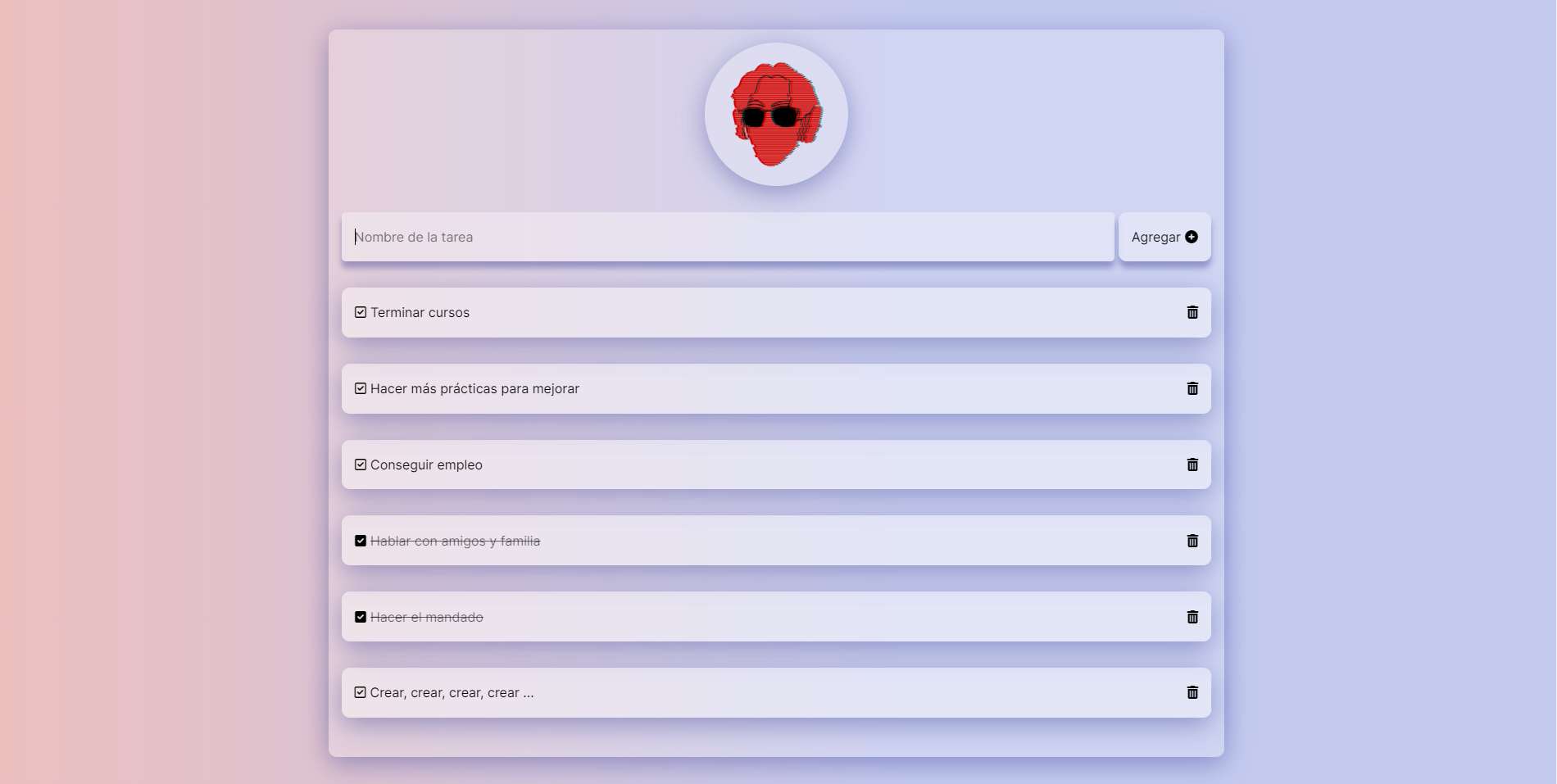Click the red face avatar image
This screenshot has height=784, width=1557.
click(x=776, y=114)
